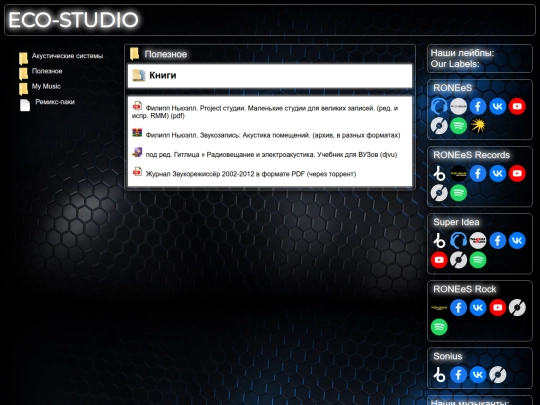Image resolution: width=540 pixels, height=405 pixels.
Task: Open the blue headphones icon under RONEeS
Action: [439, 106]
